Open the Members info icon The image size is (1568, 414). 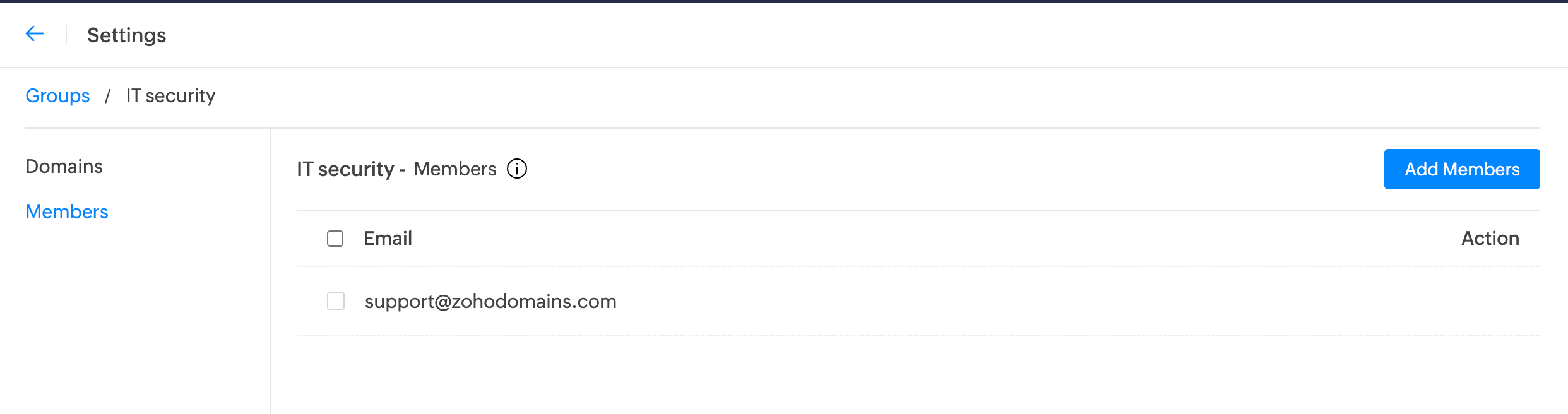tap(517, 169)
